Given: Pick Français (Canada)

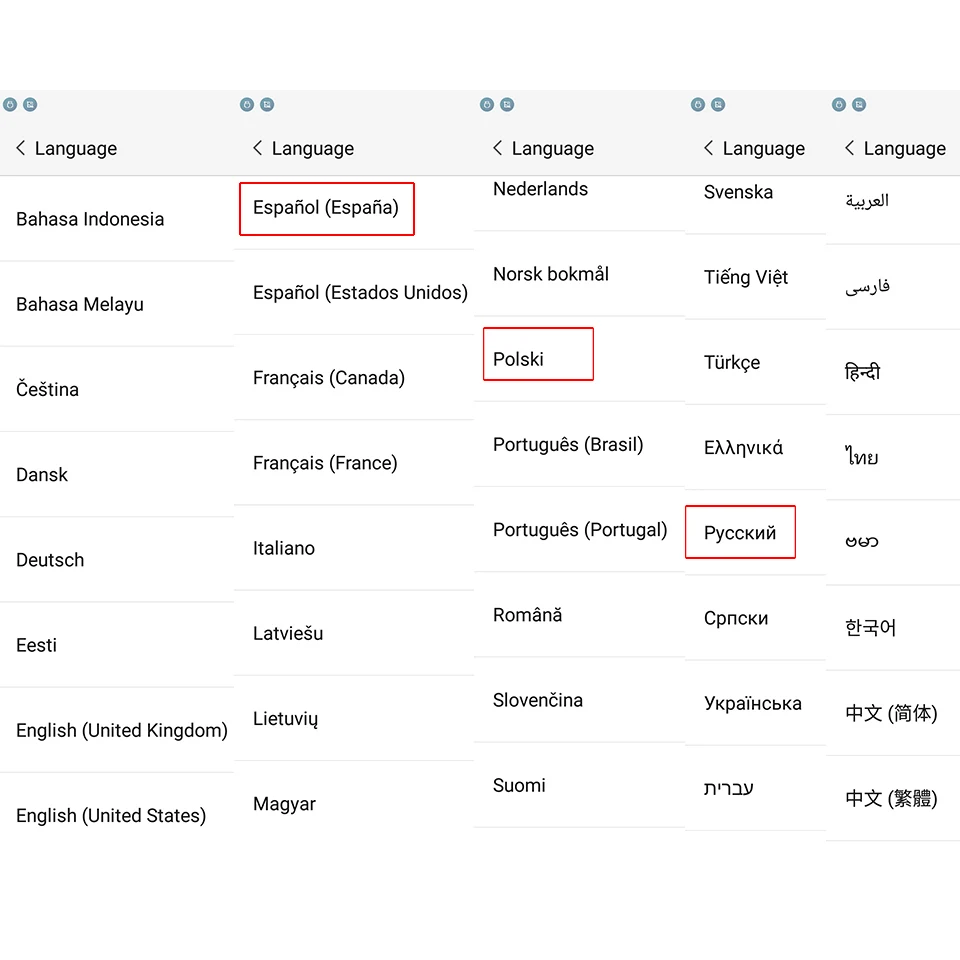Looking at the screenshot, I should 354,378.
